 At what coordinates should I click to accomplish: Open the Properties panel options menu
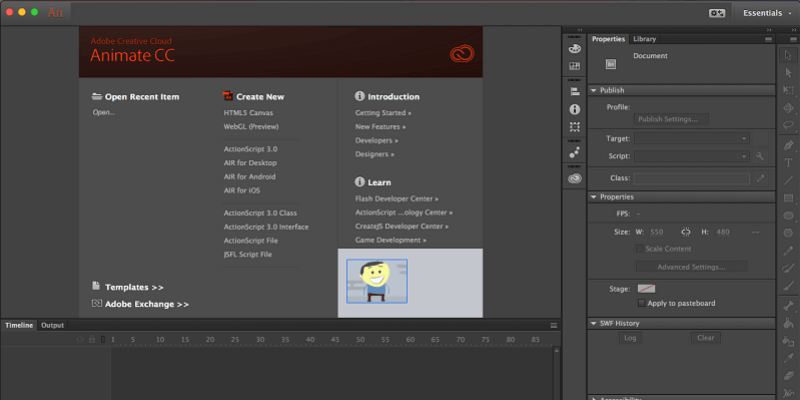[x=768, y=39]
